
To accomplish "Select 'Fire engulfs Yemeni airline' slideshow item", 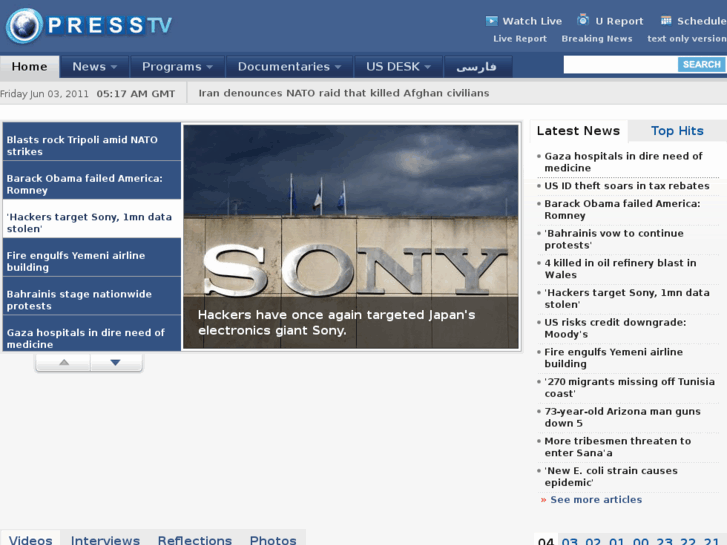I will [x=92, y=257].
